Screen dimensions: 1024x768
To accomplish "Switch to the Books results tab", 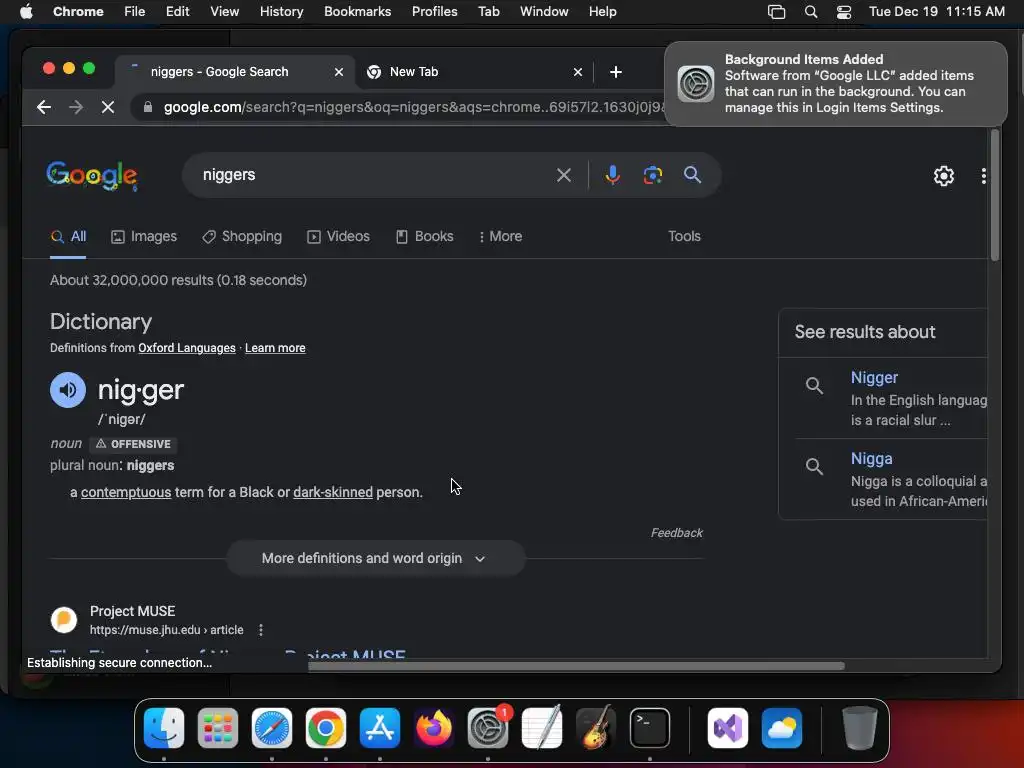I will 424,236.
